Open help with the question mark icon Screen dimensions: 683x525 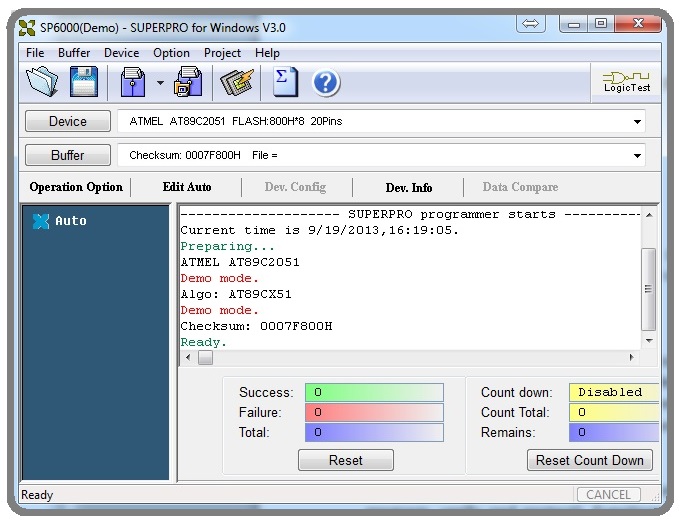click(326, 82)
